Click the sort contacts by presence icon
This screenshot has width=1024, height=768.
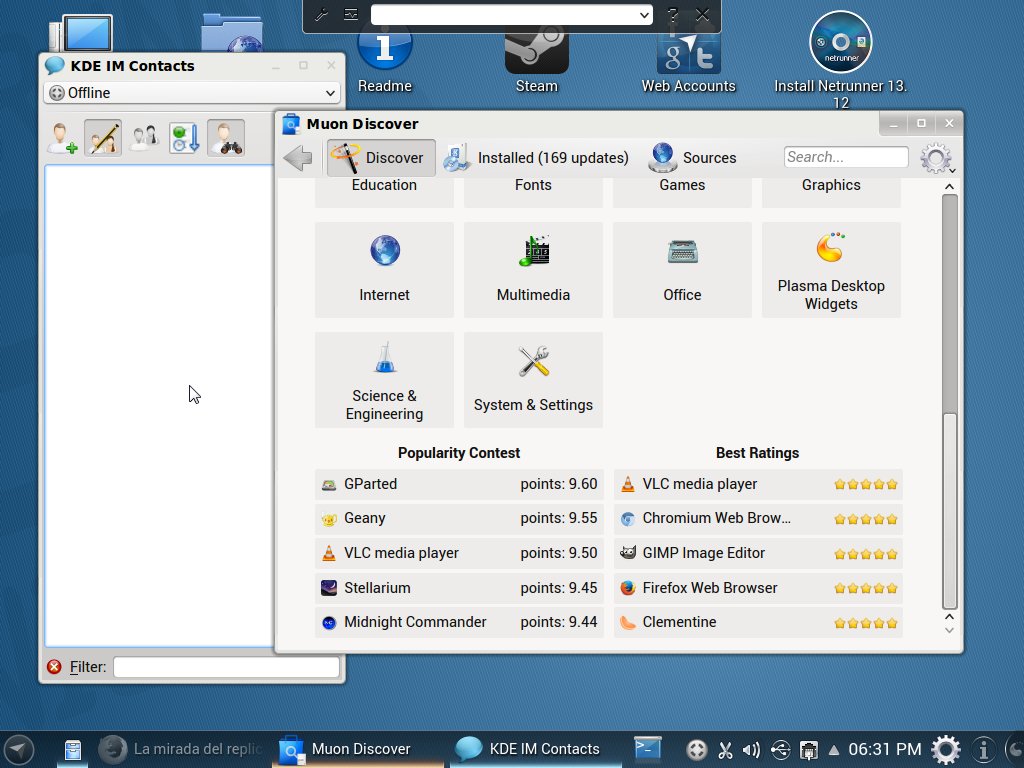[x=184, y=138]
